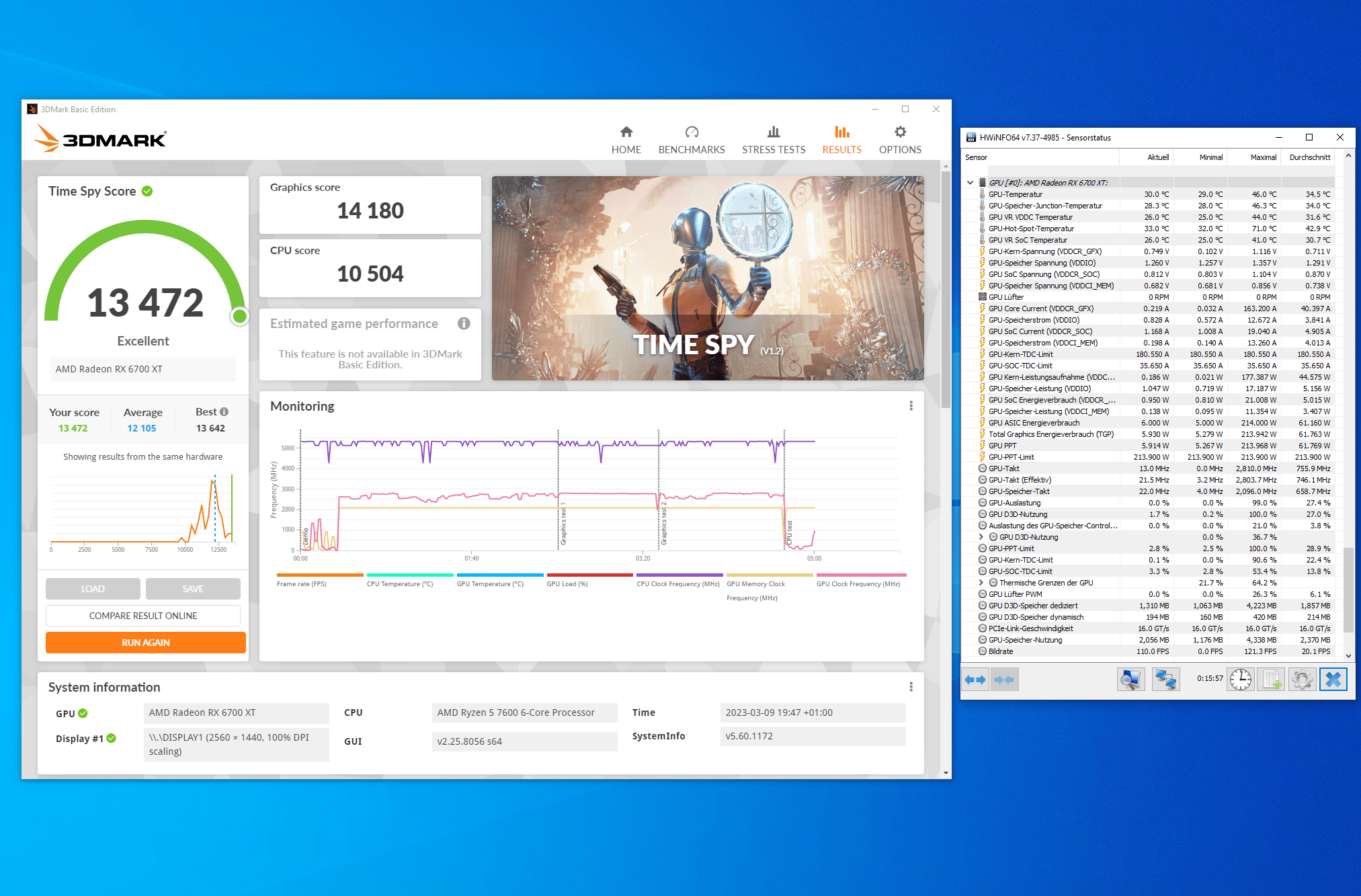Image resolution: width=1361 pixels, height=896 pixels.
Task: Open HWiNFO sensor settings gear icon
Action: coord(1302,680)
